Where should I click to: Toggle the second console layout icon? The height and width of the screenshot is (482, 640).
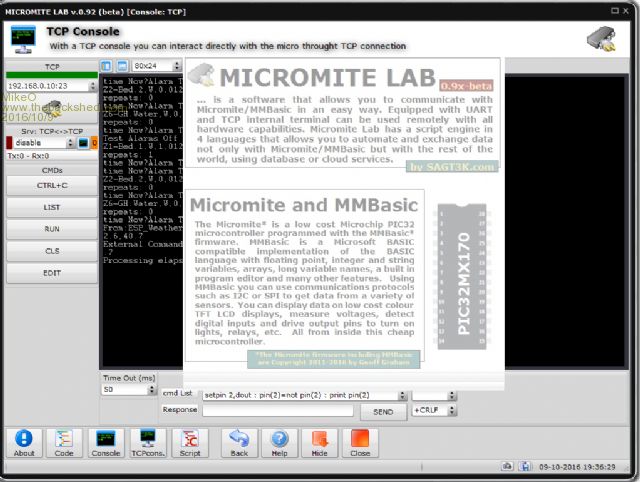point(122,66)
